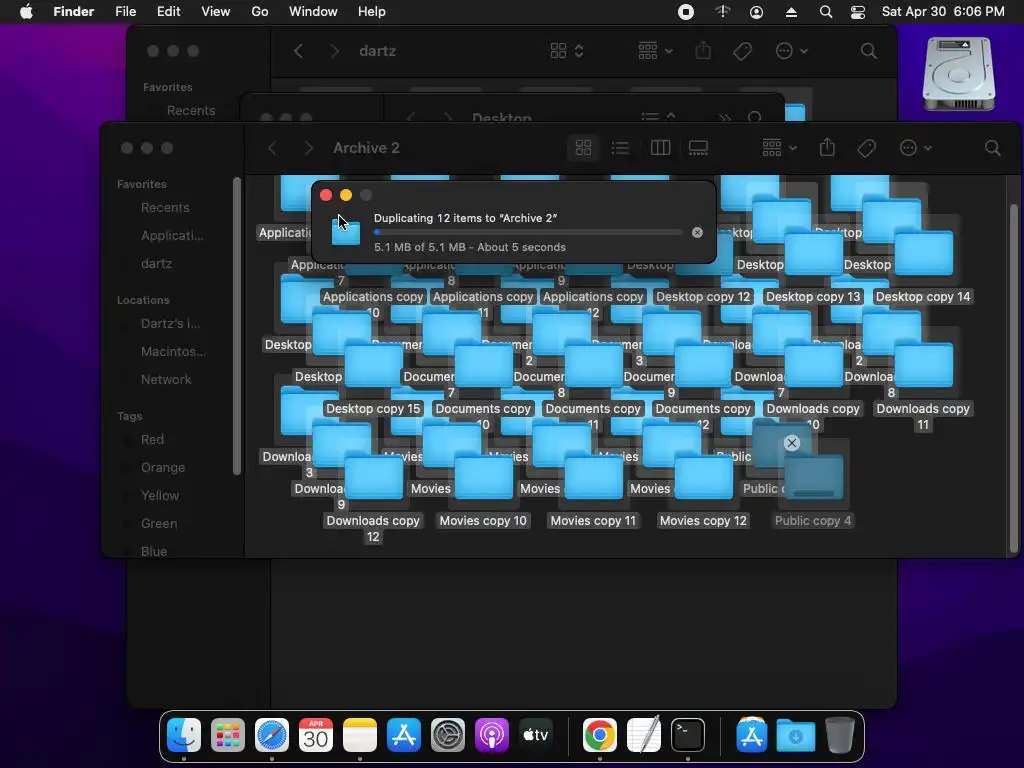1024x768 pixels.
Task: Click the search icon in Archive 2 window
Action: [993, 148]
